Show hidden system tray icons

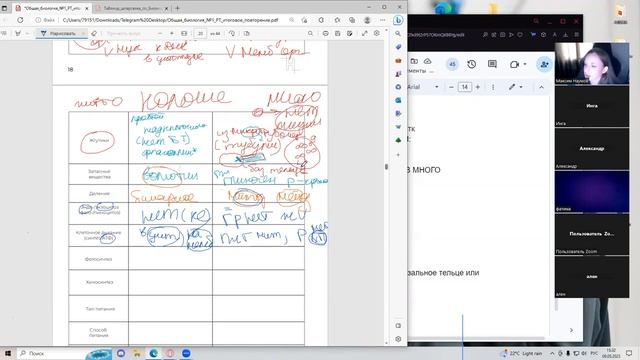tap(552, 353)
